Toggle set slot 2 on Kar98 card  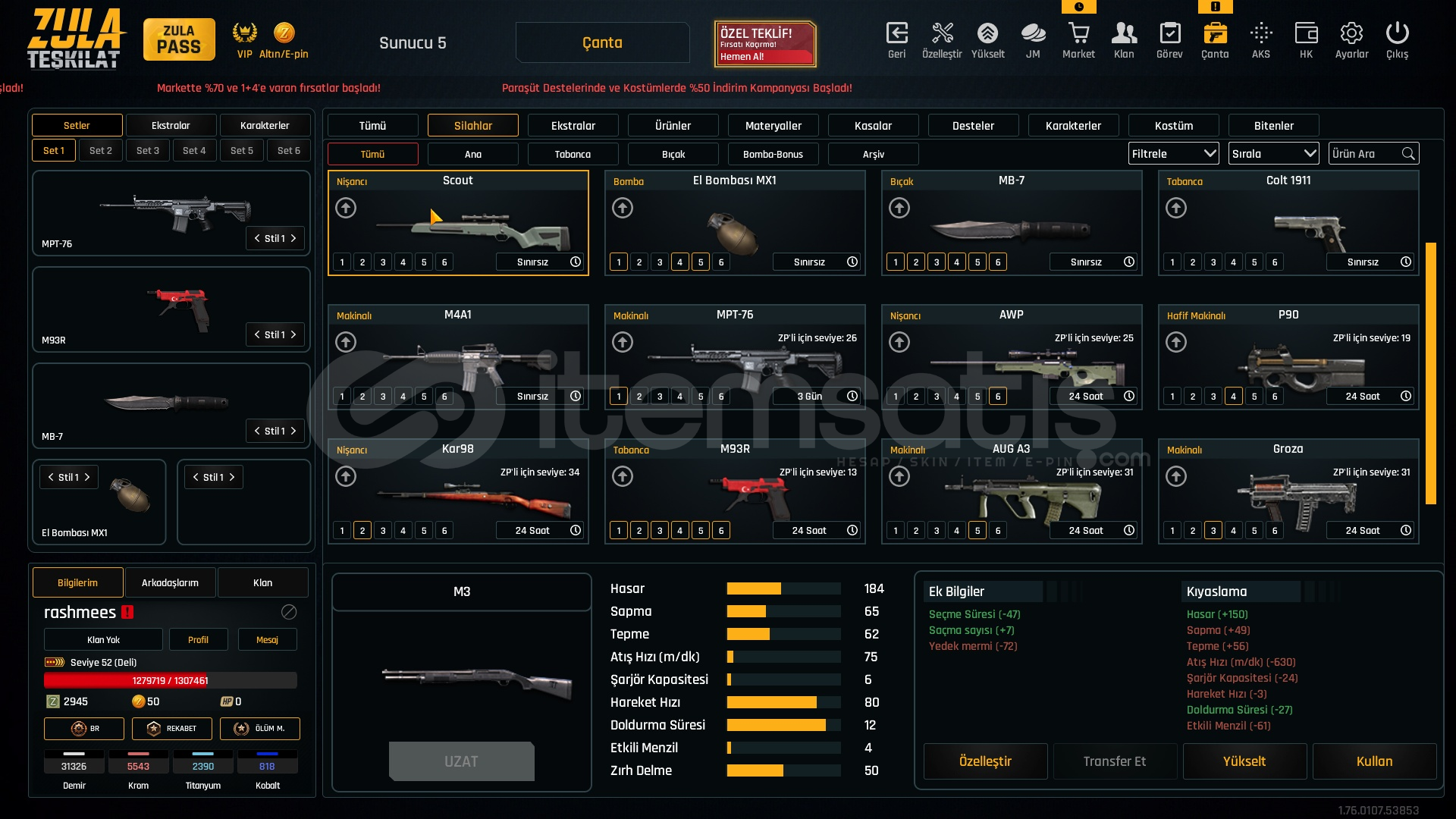(362, 531)
